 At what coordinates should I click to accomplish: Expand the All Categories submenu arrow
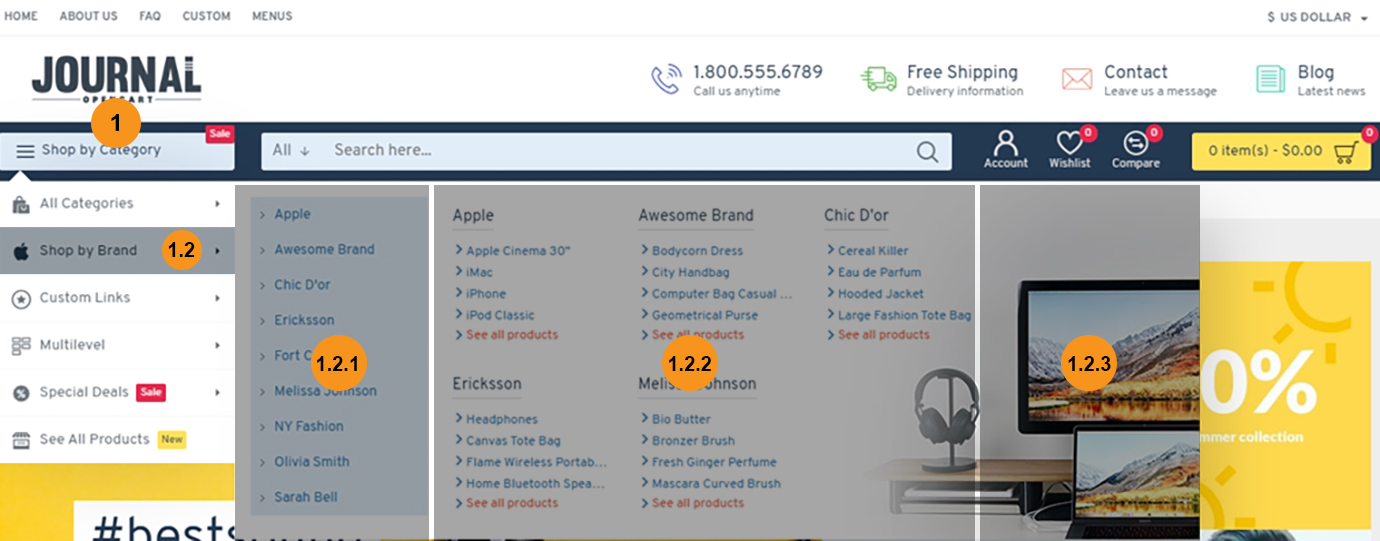coord(217,204)
